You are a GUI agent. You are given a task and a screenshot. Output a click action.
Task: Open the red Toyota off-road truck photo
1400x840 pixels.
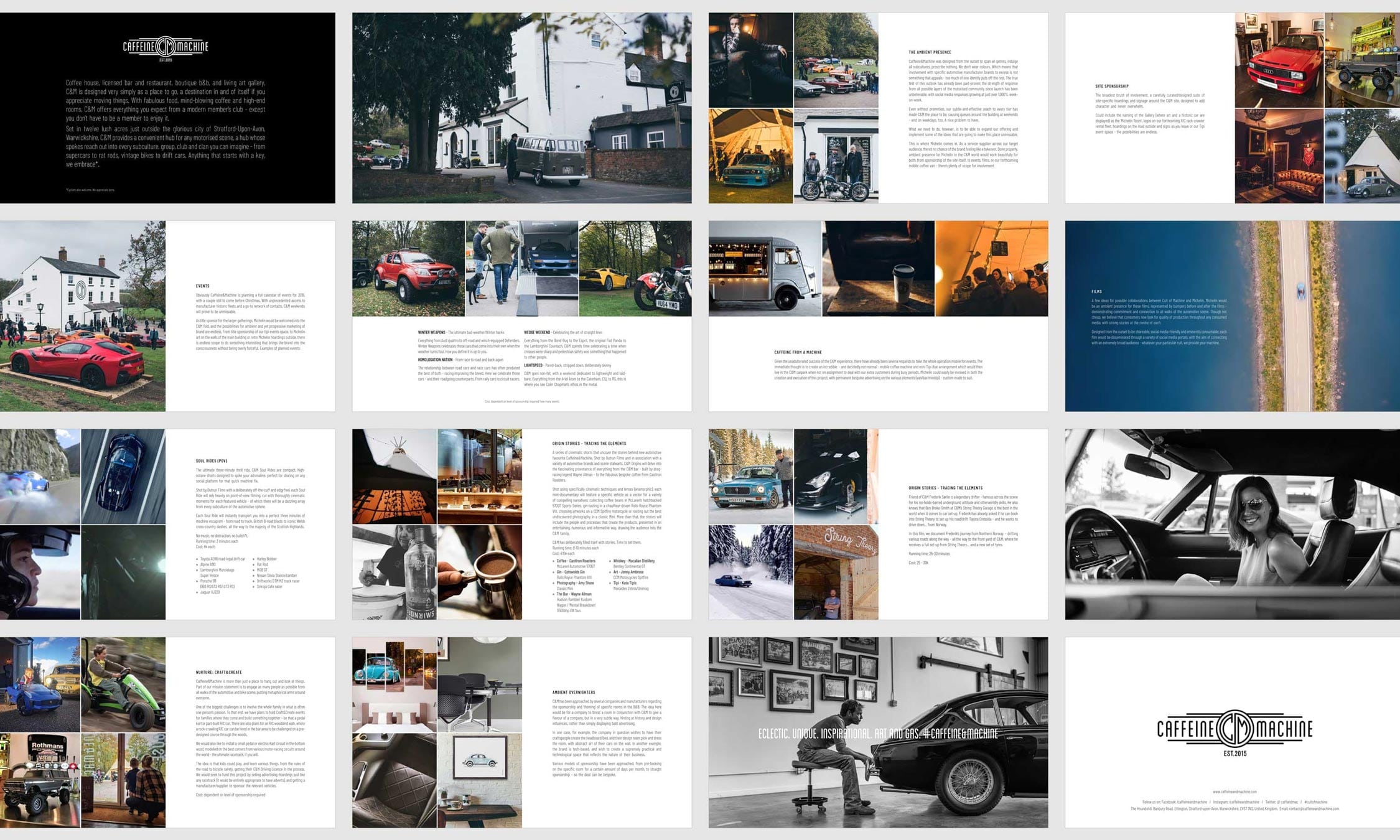[x=408, y=269]
